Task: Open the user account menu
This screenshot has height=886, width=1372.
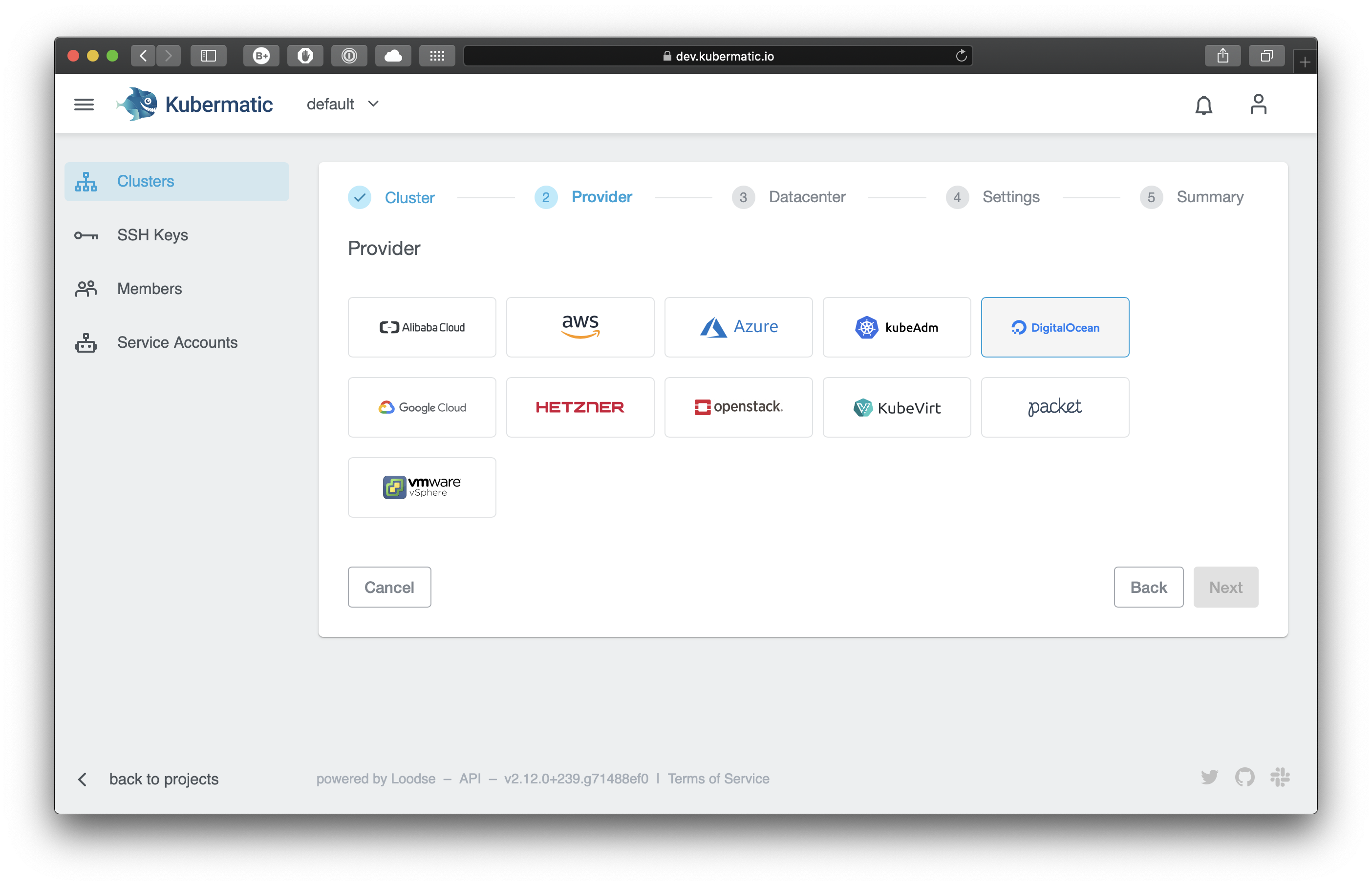Action: (1259, 104)
